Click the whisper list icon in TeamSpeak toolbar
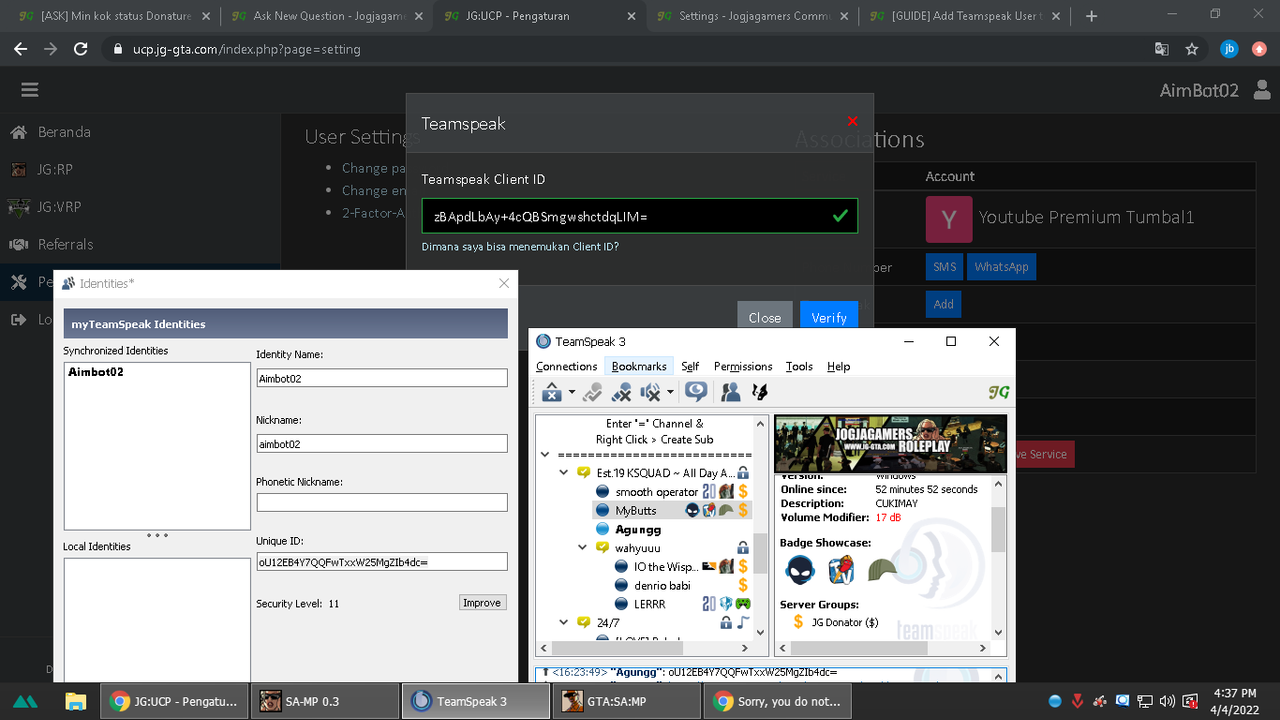Screen dimensions: 1280x720 pyautogui.click(x=760, y=393)
